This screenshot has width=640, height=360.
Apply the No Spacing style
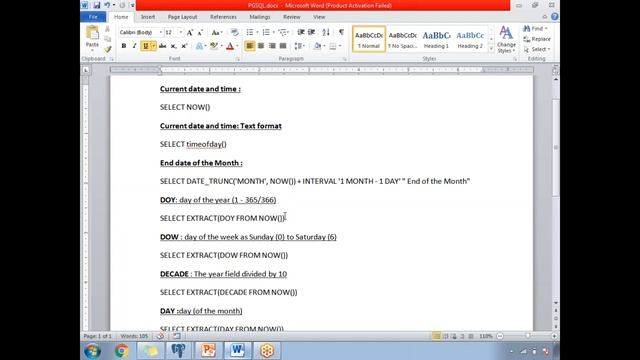point(402,39)
